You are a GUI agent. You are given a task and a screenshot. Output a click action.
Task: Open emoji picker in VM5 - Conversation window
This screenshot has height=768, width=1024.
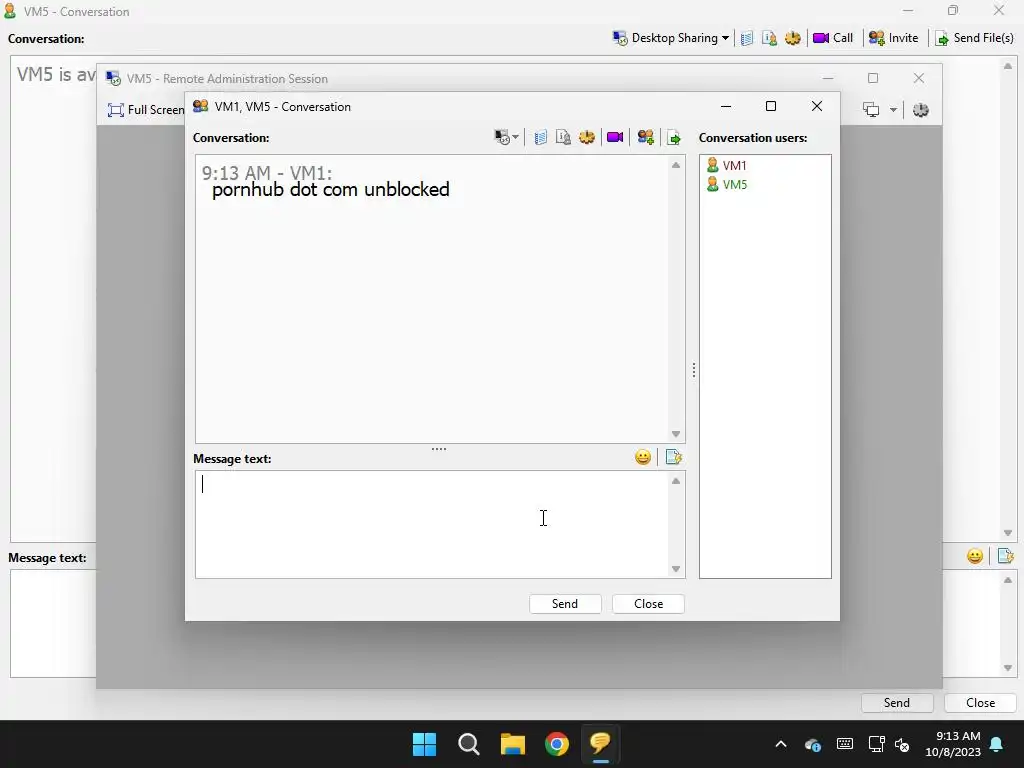click(x=974, y=556)
